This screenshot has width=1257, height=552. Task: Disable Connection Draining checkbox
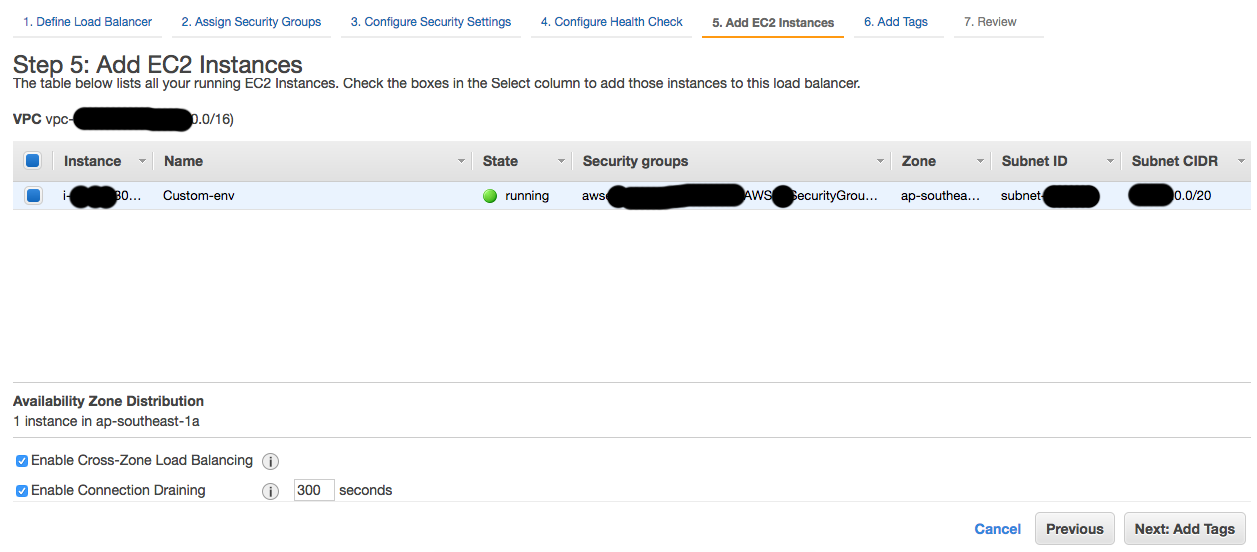pyautogui.click(x=22, y=491)
